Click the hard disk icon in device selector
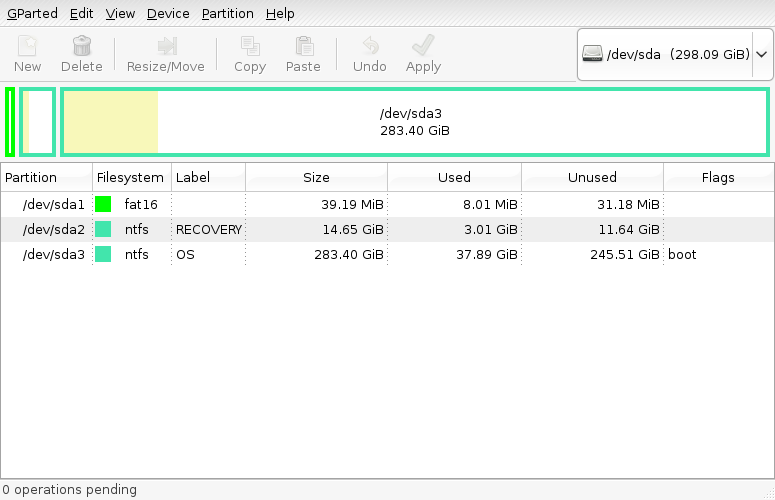Viewport: 775px width, 500px height. pos(592,53)
